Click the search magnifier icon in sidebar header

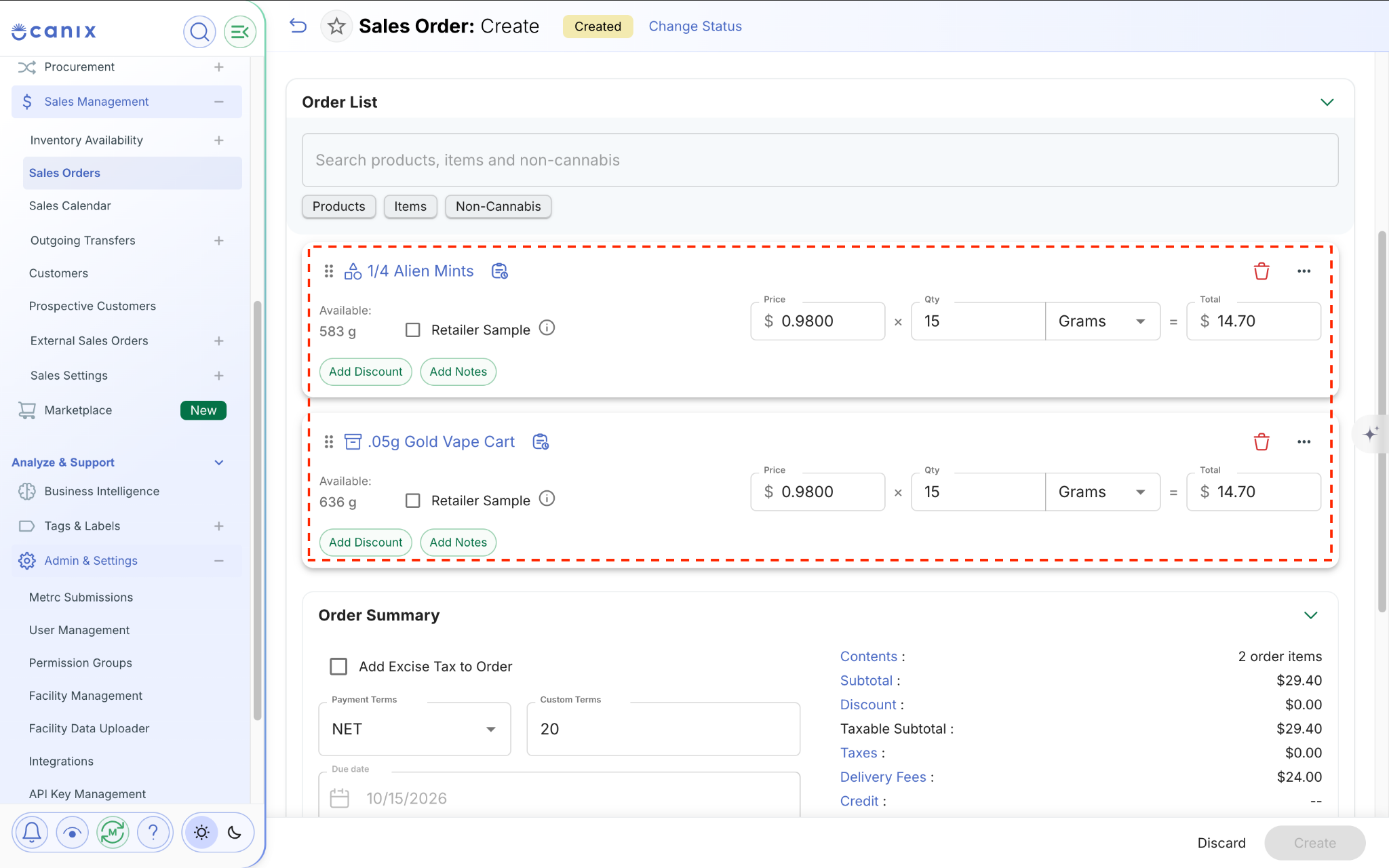pos(199,32)
